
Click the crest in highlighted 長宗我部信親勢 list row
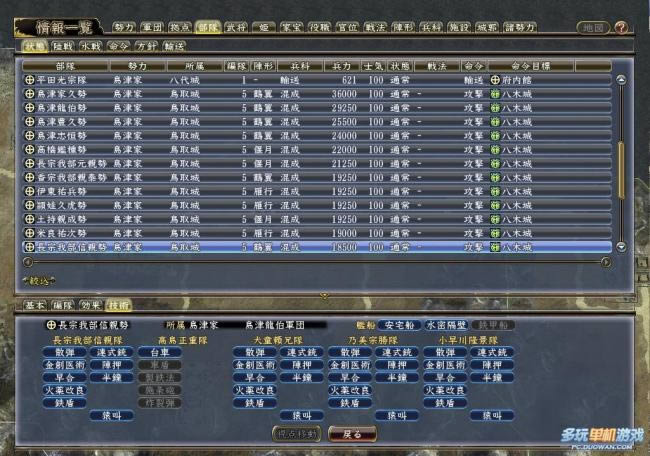[x=29, y=247]
